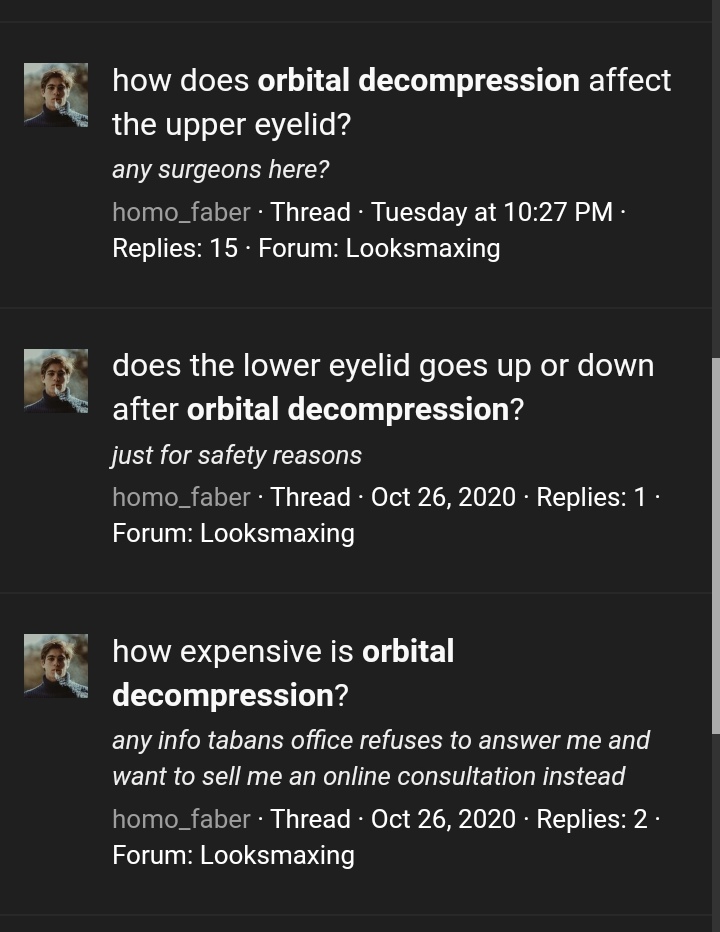Click the 'Tuesday at 10:27 PM' timestamp
This screenshot has height=932, width=720.
pos(491,212)
